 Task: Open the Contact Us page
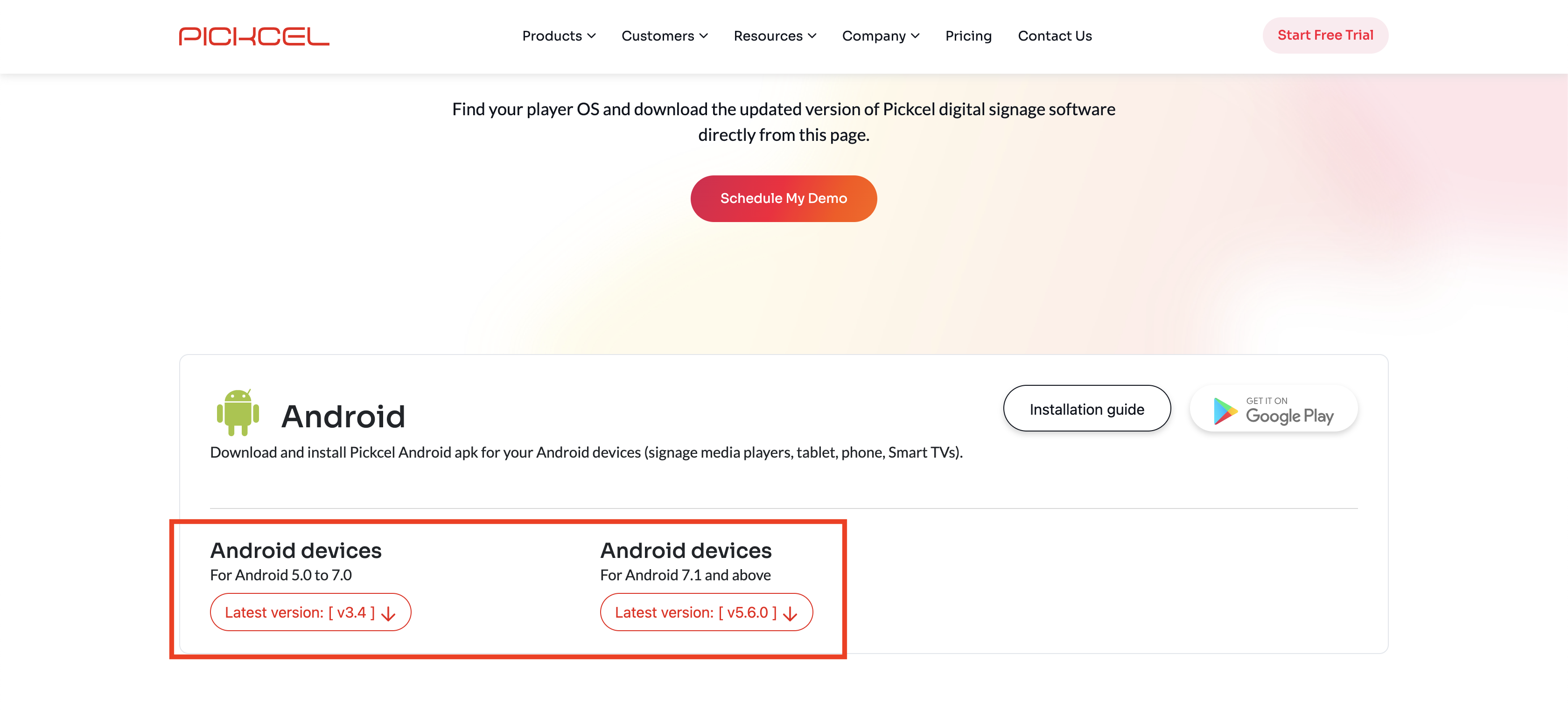[1055, 36]
